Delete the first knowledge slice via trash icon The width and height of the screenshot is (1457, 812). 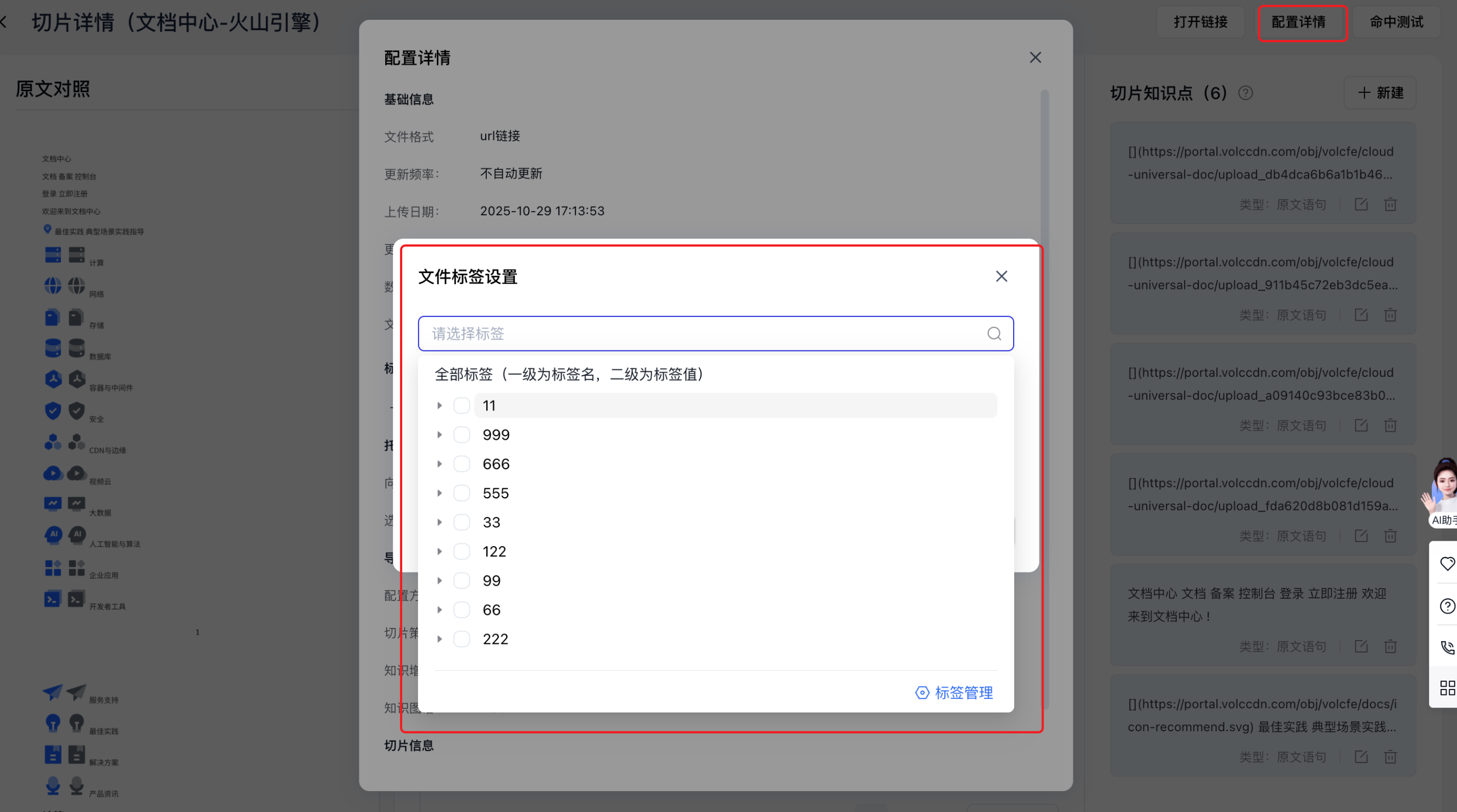point(1391,204)
